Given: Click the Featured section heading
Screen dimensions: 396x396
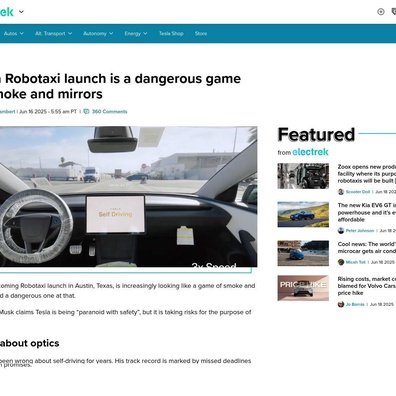Looking at the screenshot, I should 316,135.
